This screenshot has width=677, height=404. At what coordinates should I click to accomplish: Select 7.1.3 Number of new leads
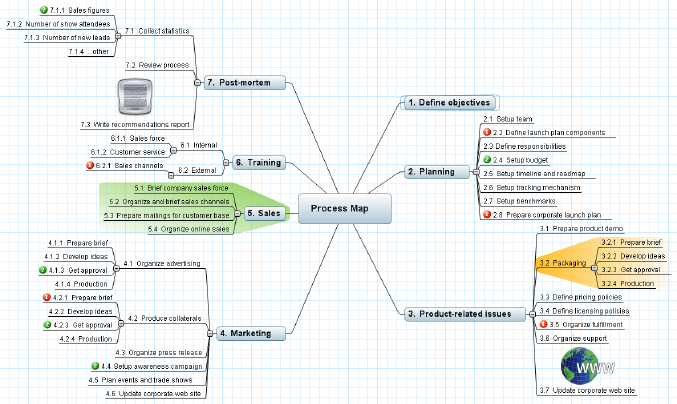pyautogui.click(x=67, y=38)
